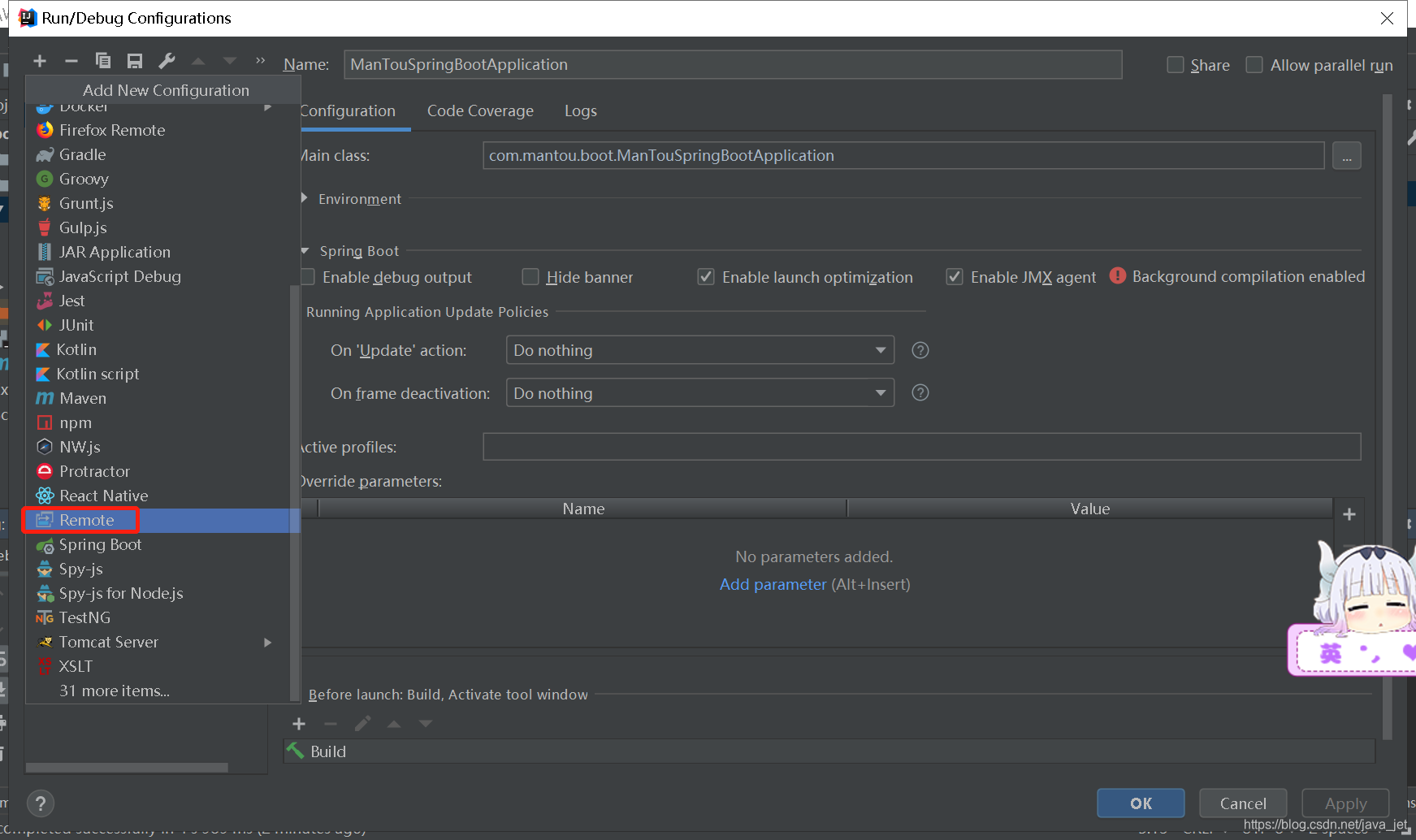Image resolution: width=1416 pixels, height=840 pixels.
Task: Add a before launch task with plus
Action: tap(299, 724)
